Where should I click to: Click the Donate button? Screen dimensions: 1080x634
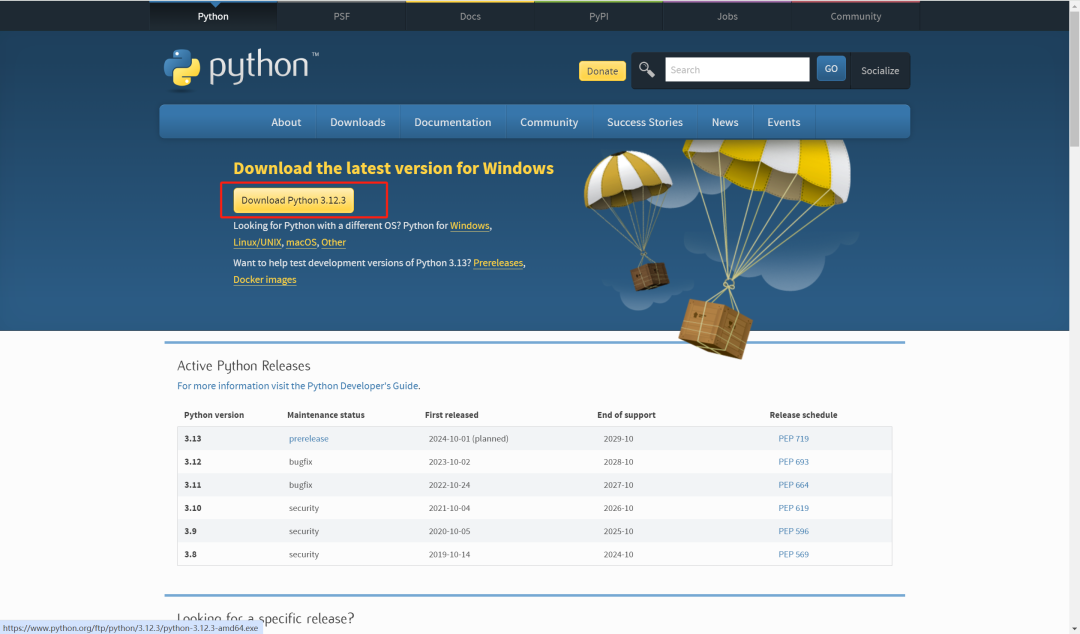pos(602,71)
